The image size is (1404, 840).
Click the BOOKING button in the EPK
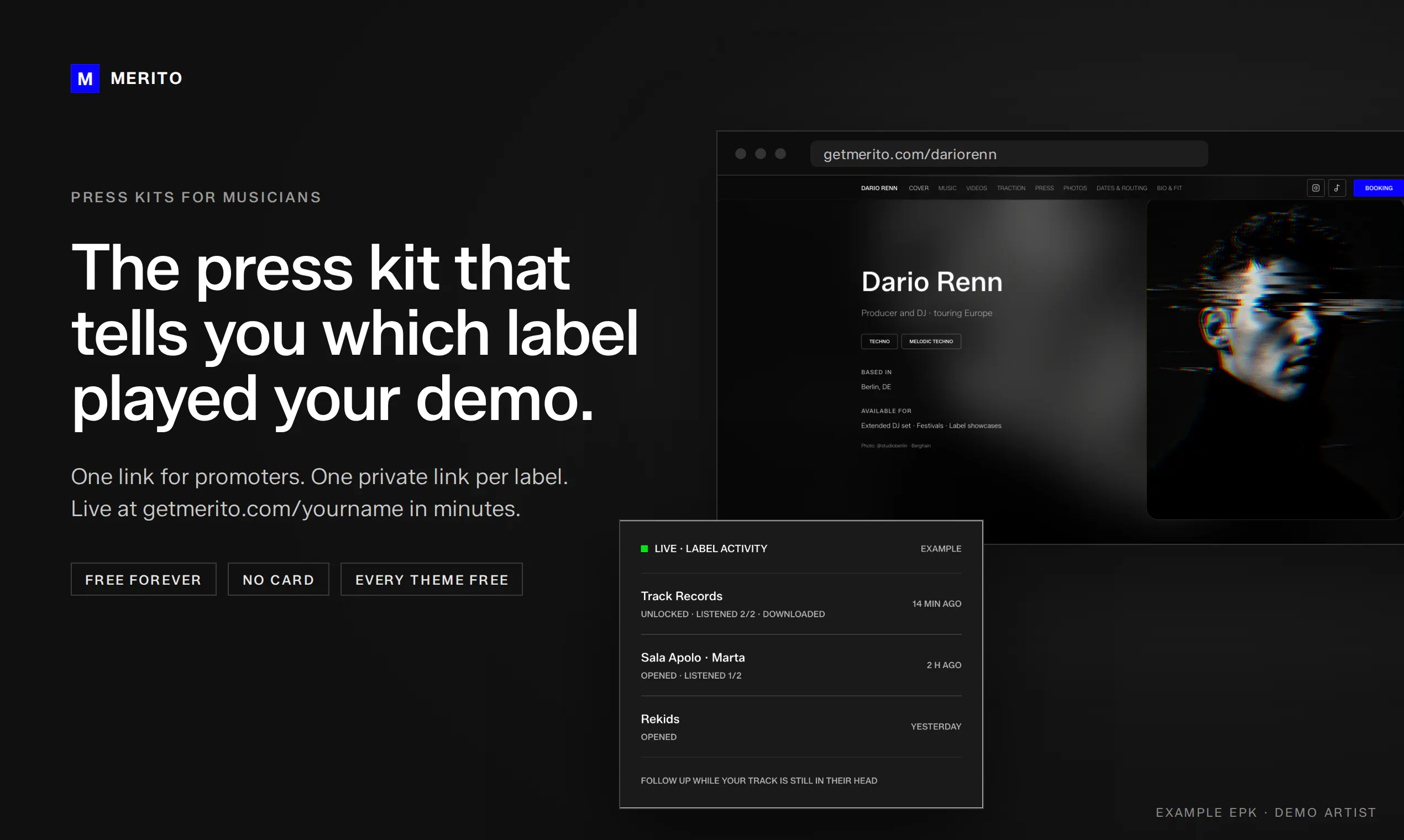click(x=1379, y=188)
